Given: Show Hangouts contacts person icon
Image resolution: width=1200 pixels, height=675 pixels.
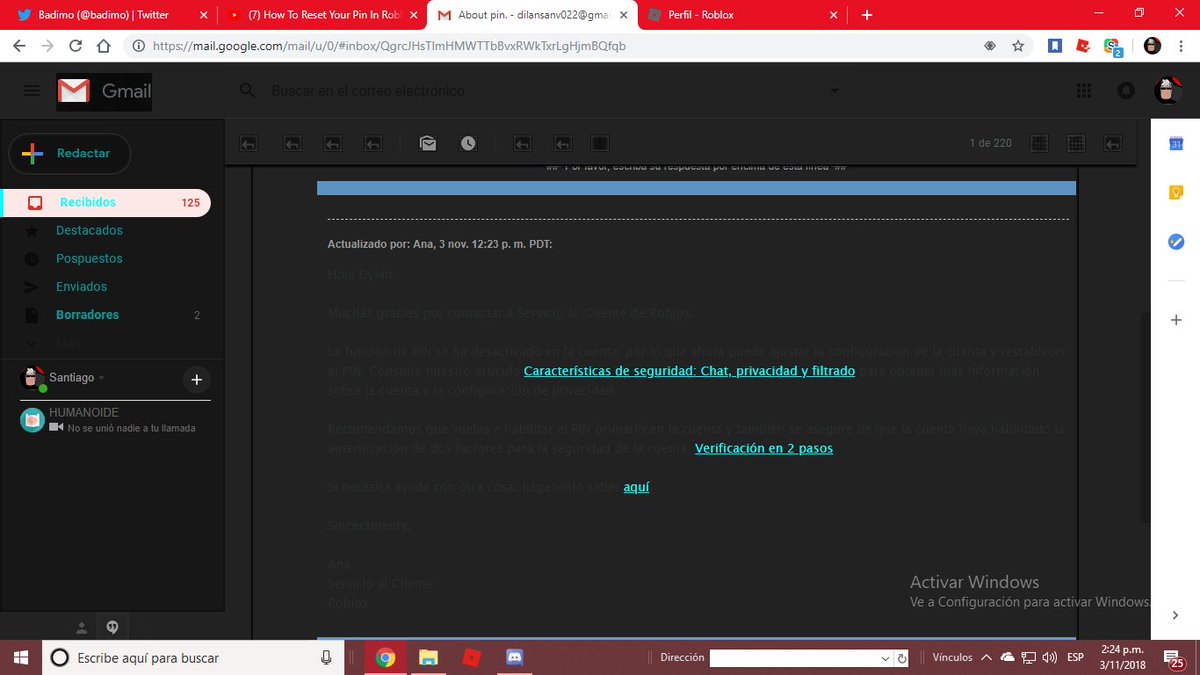Looking at the screenshot, I should point(82,627).
